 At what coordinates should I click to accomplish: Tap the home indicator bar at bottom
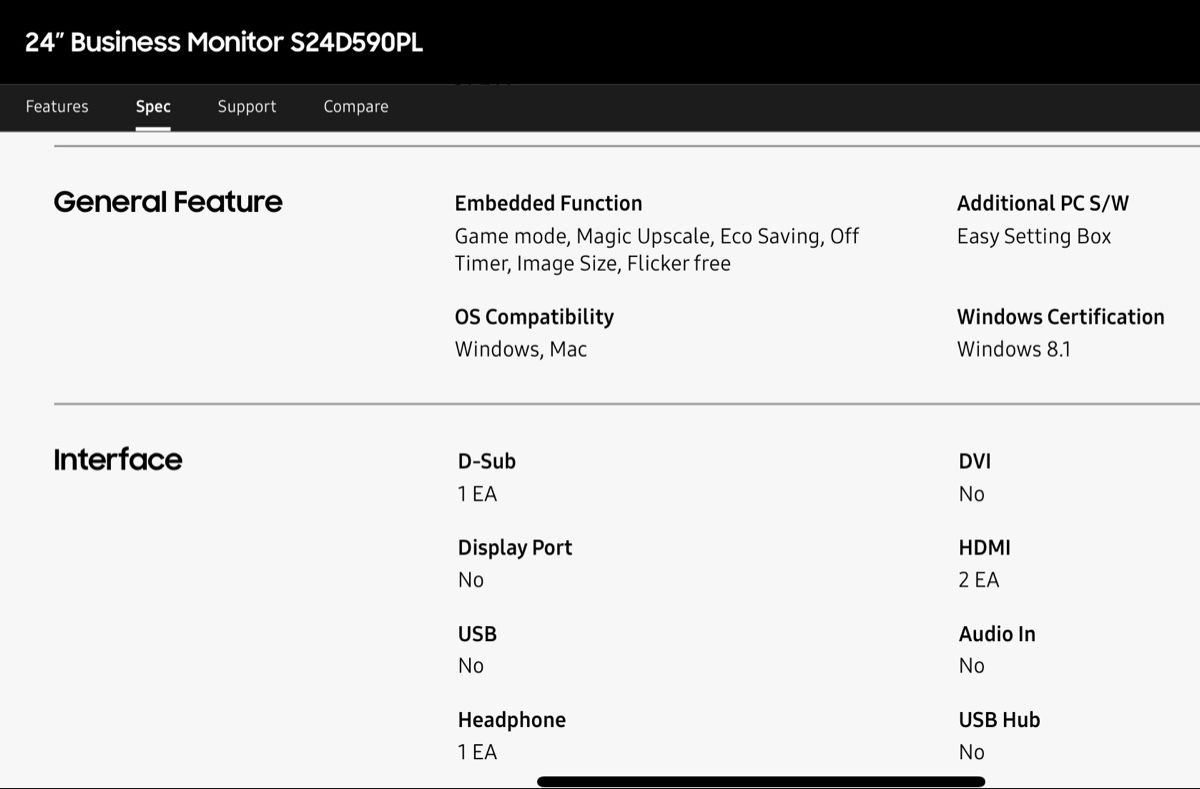click(761, 781)
